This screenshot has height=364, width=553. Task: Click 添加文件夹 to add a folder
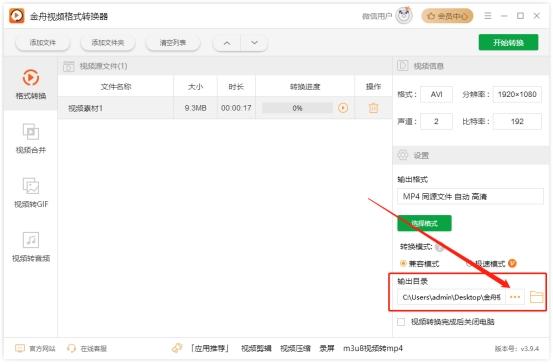[x=108, y=43]
